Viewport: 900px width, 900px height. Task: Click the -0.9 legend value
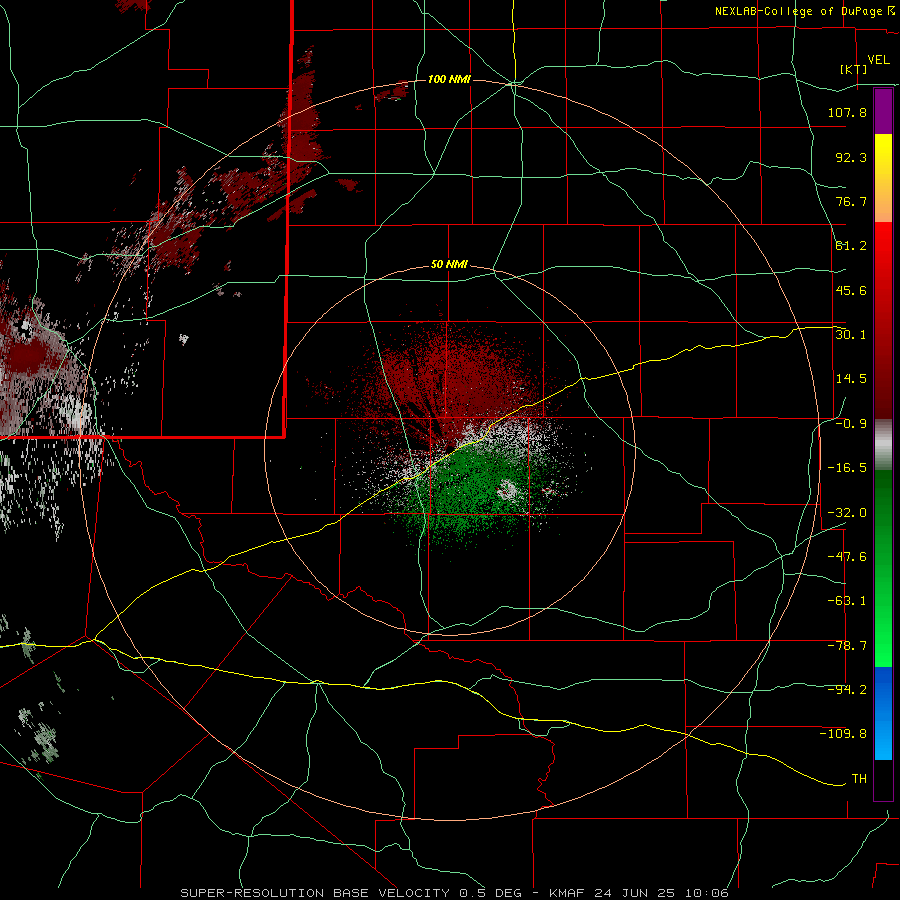pyautogui.click(x=851, y=424)
